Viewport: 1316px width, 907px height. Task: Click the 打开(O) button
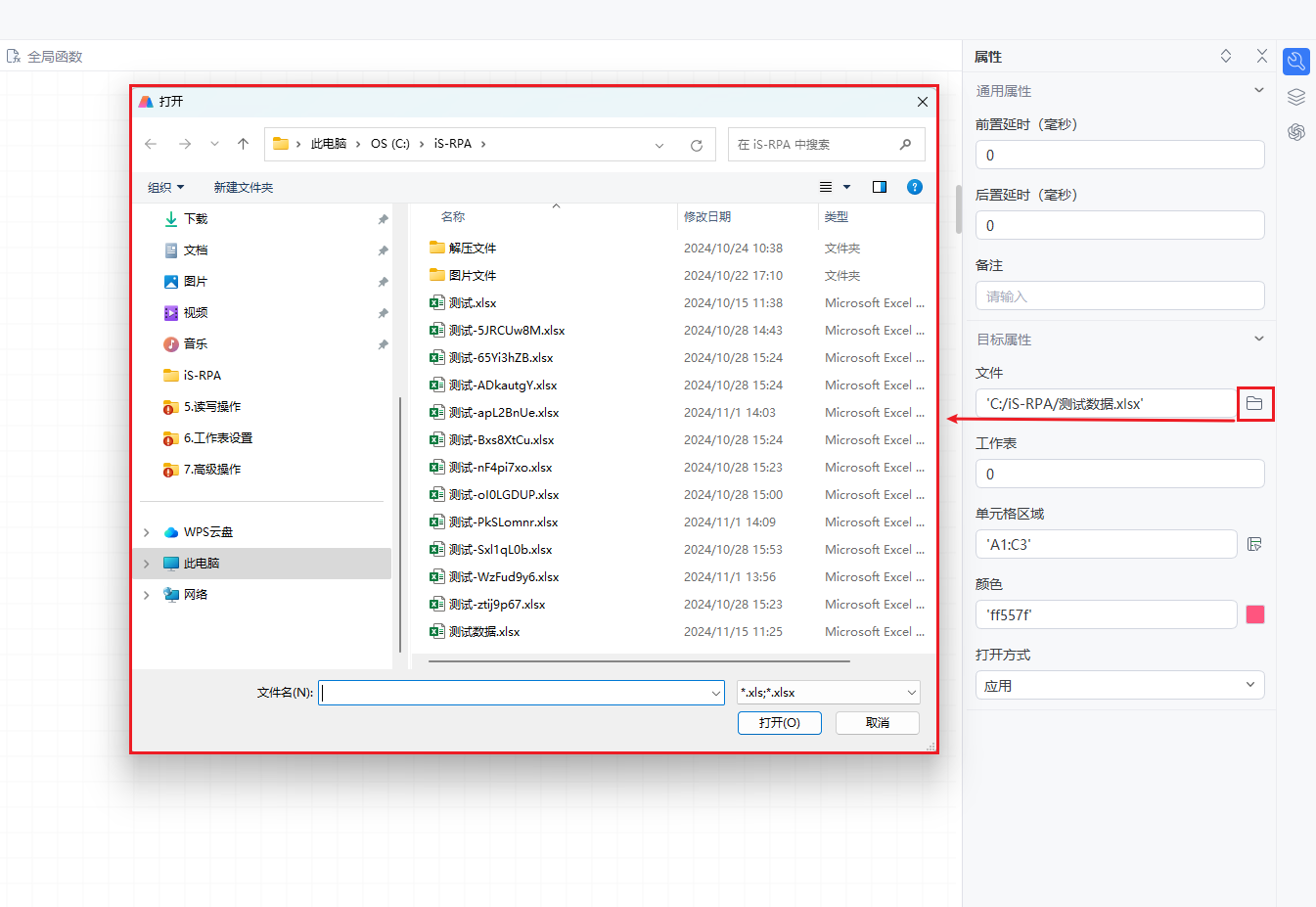click(779, 723)
